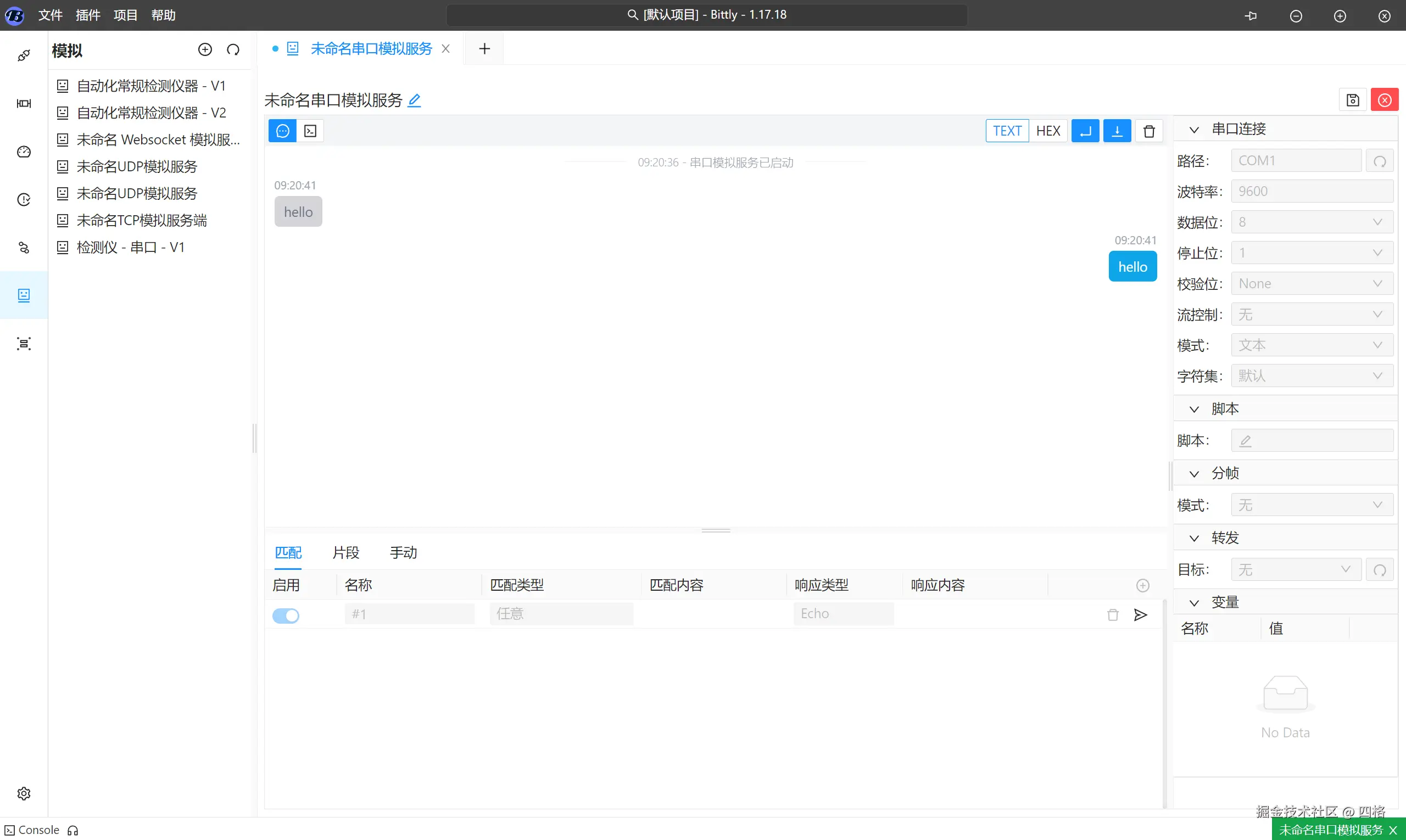
Task: Collapse the 串口连接 section
Action: point(1193,130)
